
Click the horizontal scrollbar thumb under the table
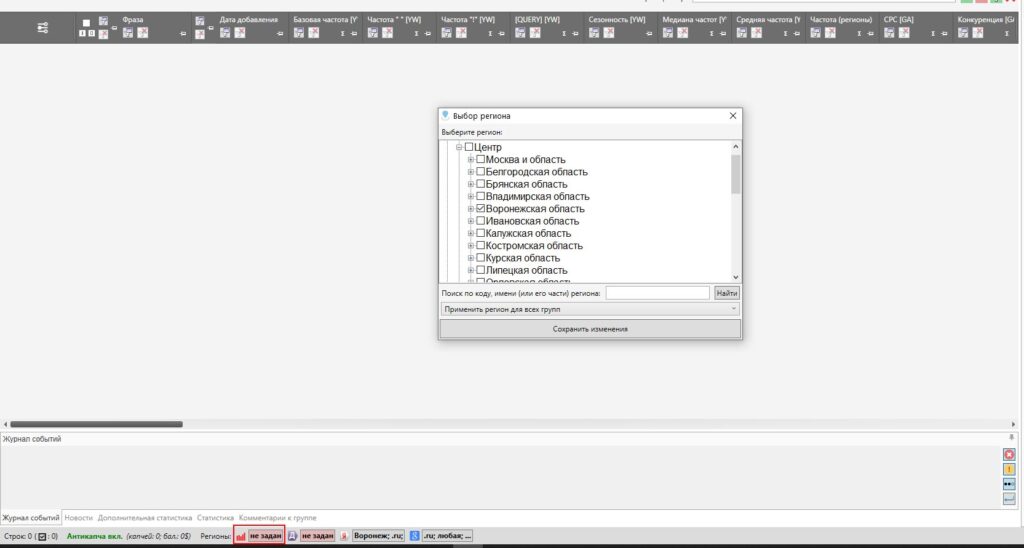point(96,424)
